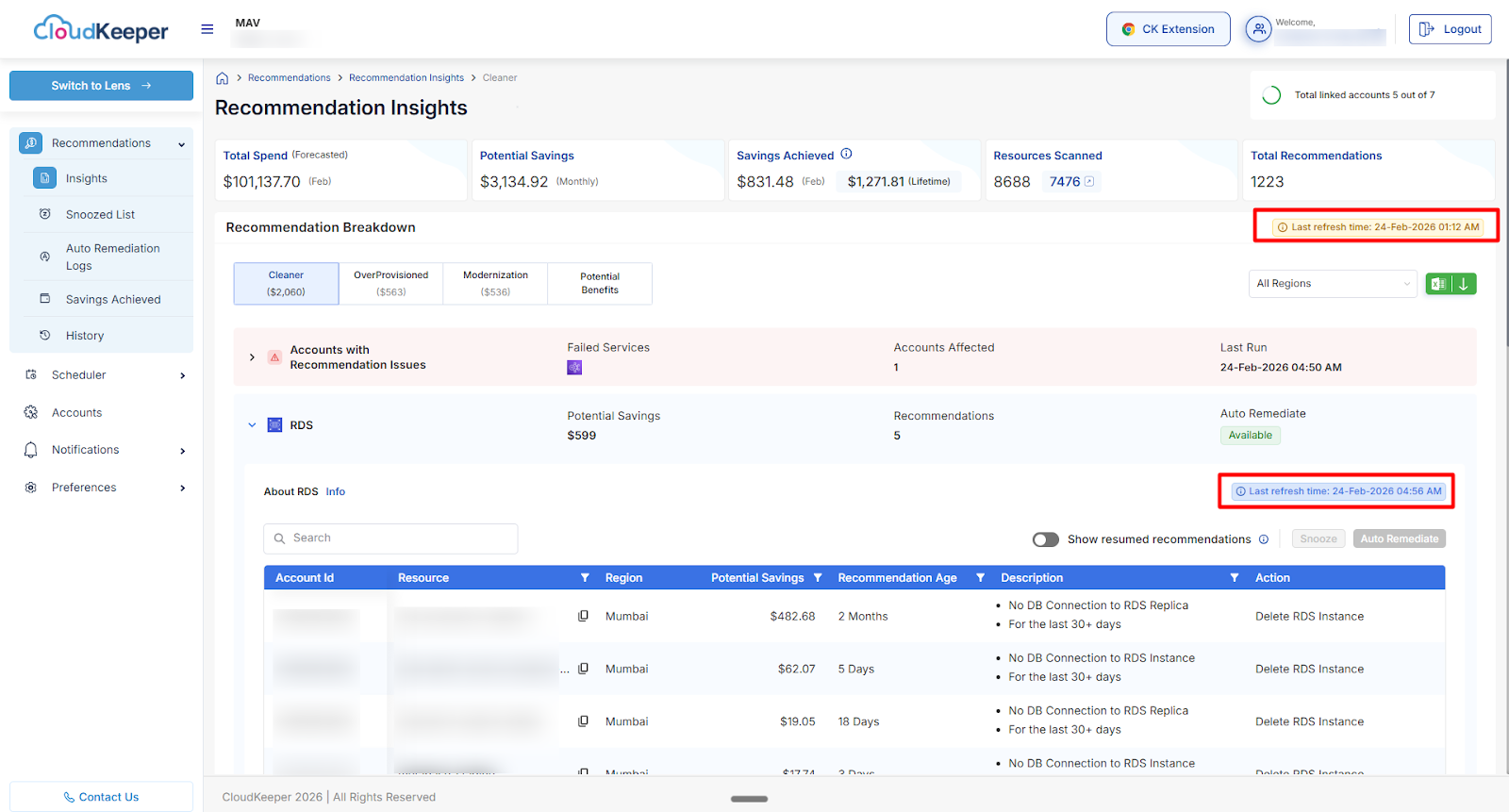Toggle Show resumed recommendations switch
Image resolution: width=1509 pixels, height=812 pixels.
point(1045,539)
